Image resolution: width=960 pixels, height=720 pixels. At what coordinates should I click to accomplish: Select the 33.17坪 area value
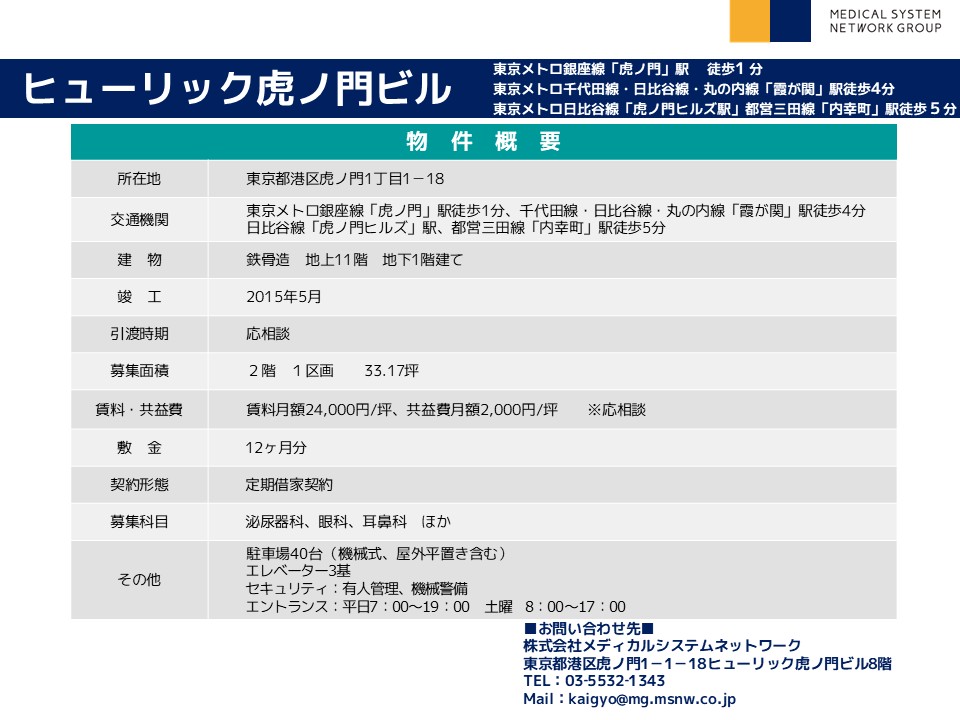tap(391, 371)
